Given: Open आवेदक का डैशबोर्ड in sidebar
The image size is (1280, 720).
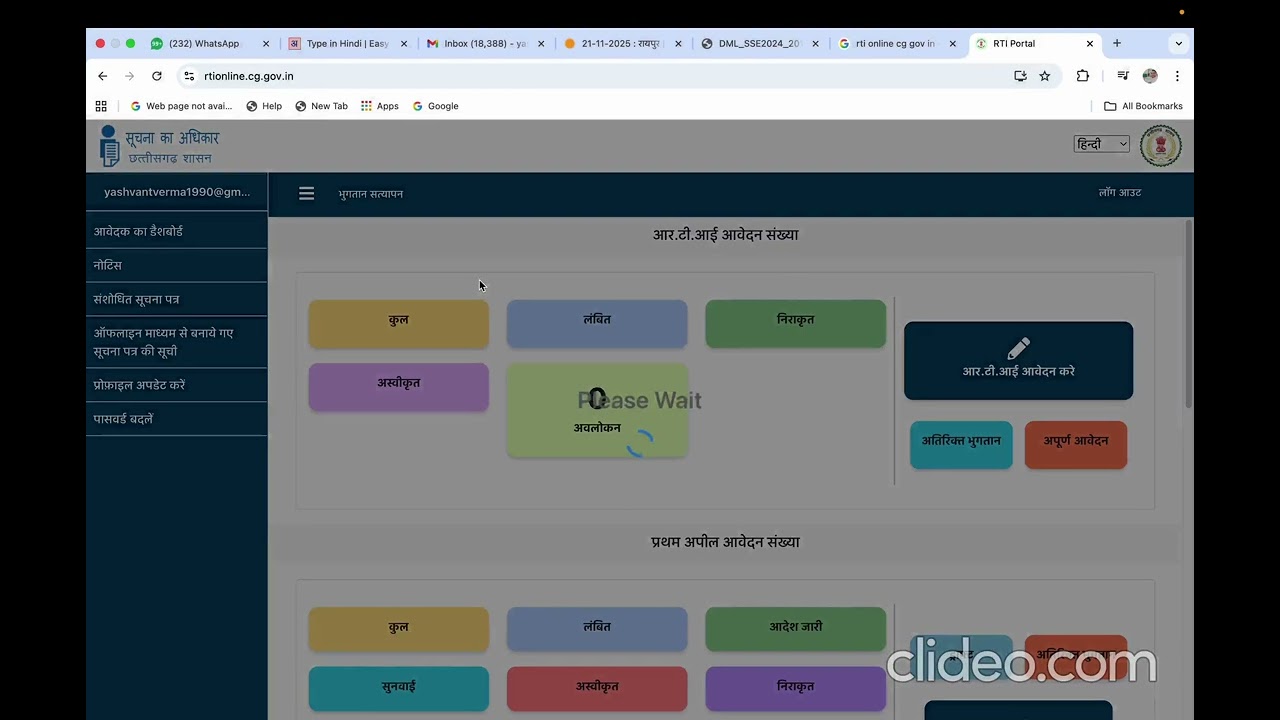Looking at the screenshot, I should pyautogui.click(x=177, y=231).
